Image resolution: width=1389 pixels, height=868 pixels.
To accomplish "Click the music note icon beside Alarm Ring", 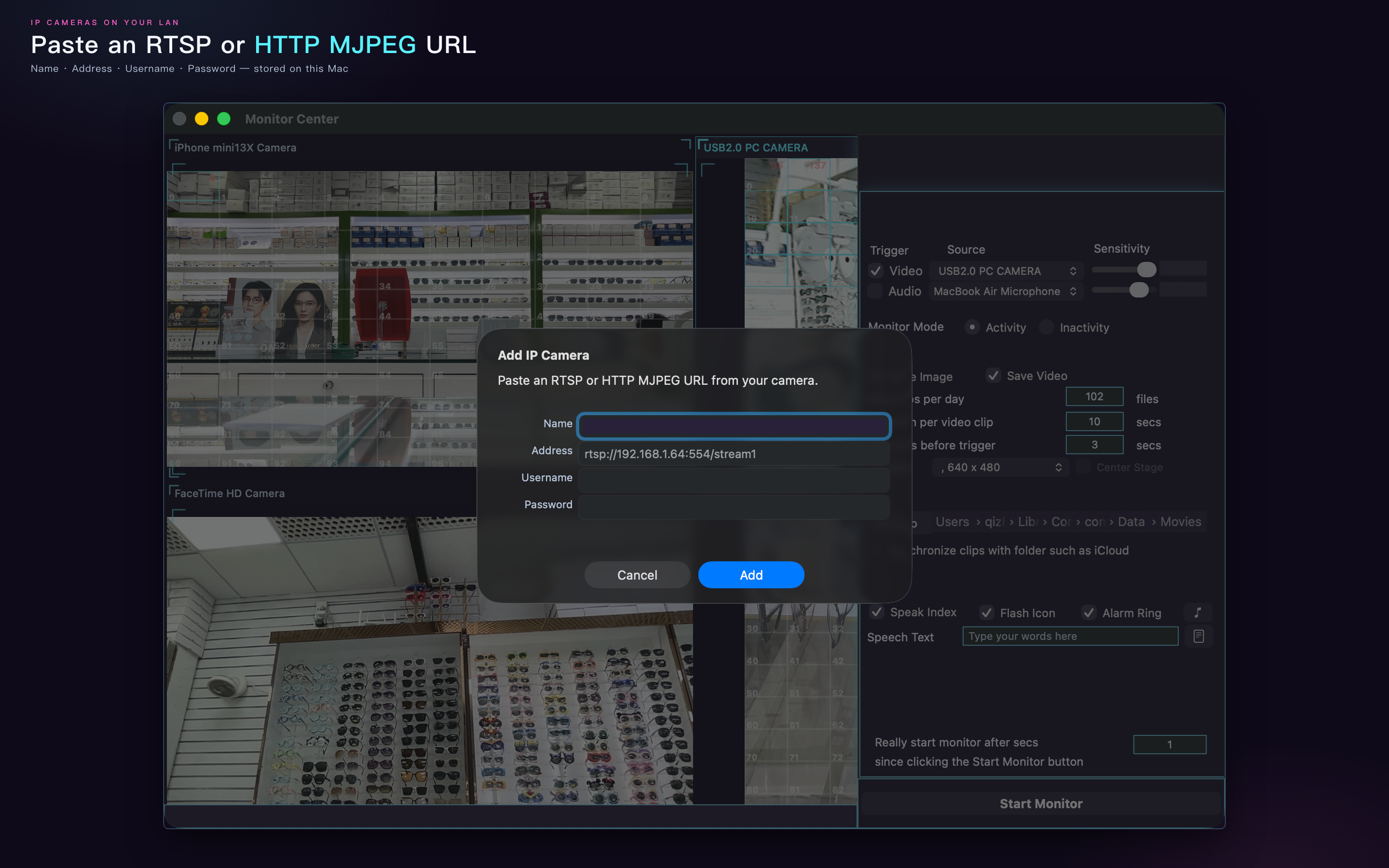I will [1198, 612].
